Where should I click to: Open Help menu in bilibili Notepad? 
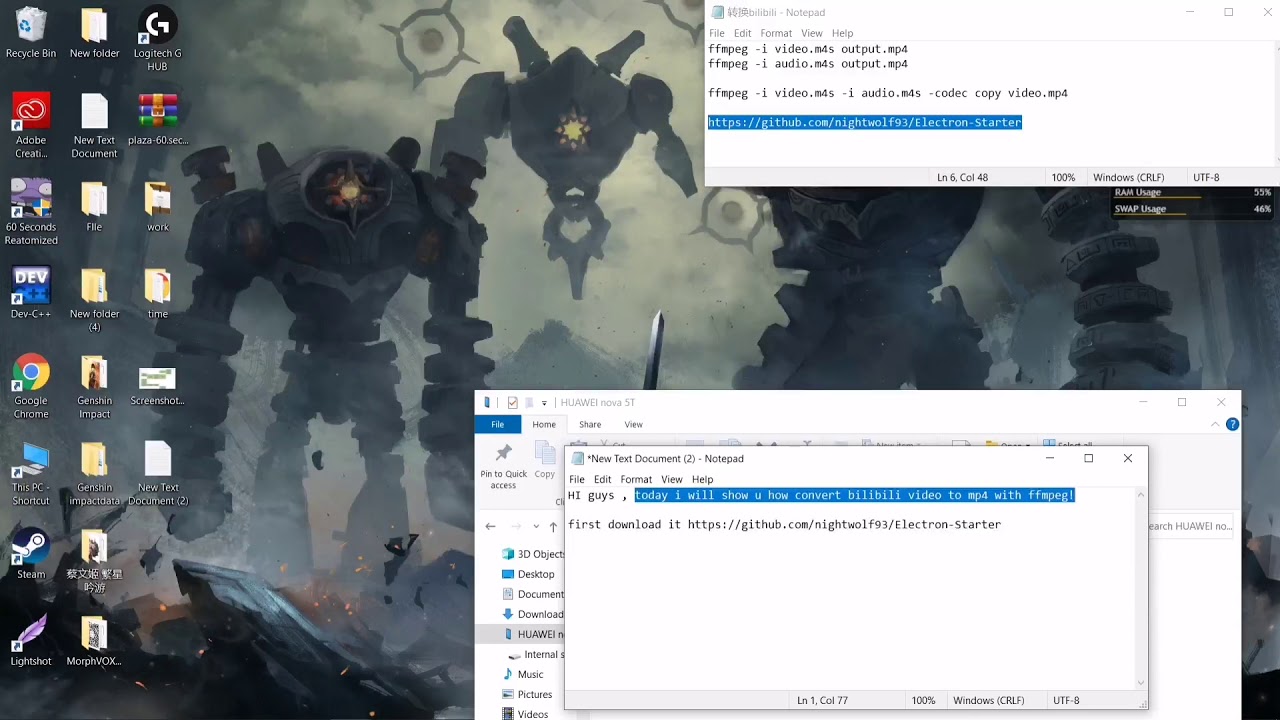click(843, 33)
